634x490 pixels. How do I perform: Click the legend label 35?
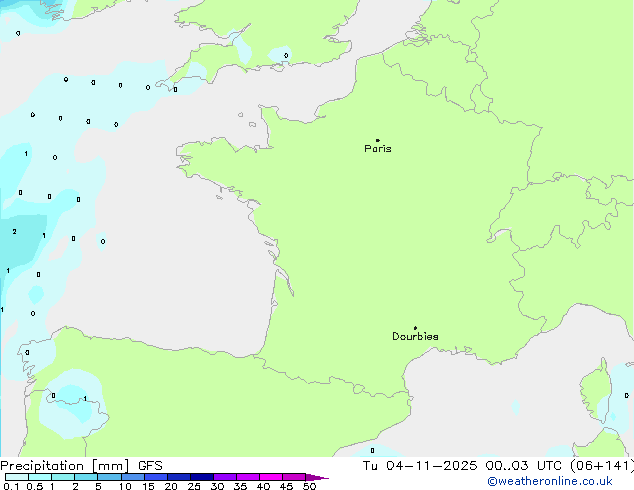[240, 486]
